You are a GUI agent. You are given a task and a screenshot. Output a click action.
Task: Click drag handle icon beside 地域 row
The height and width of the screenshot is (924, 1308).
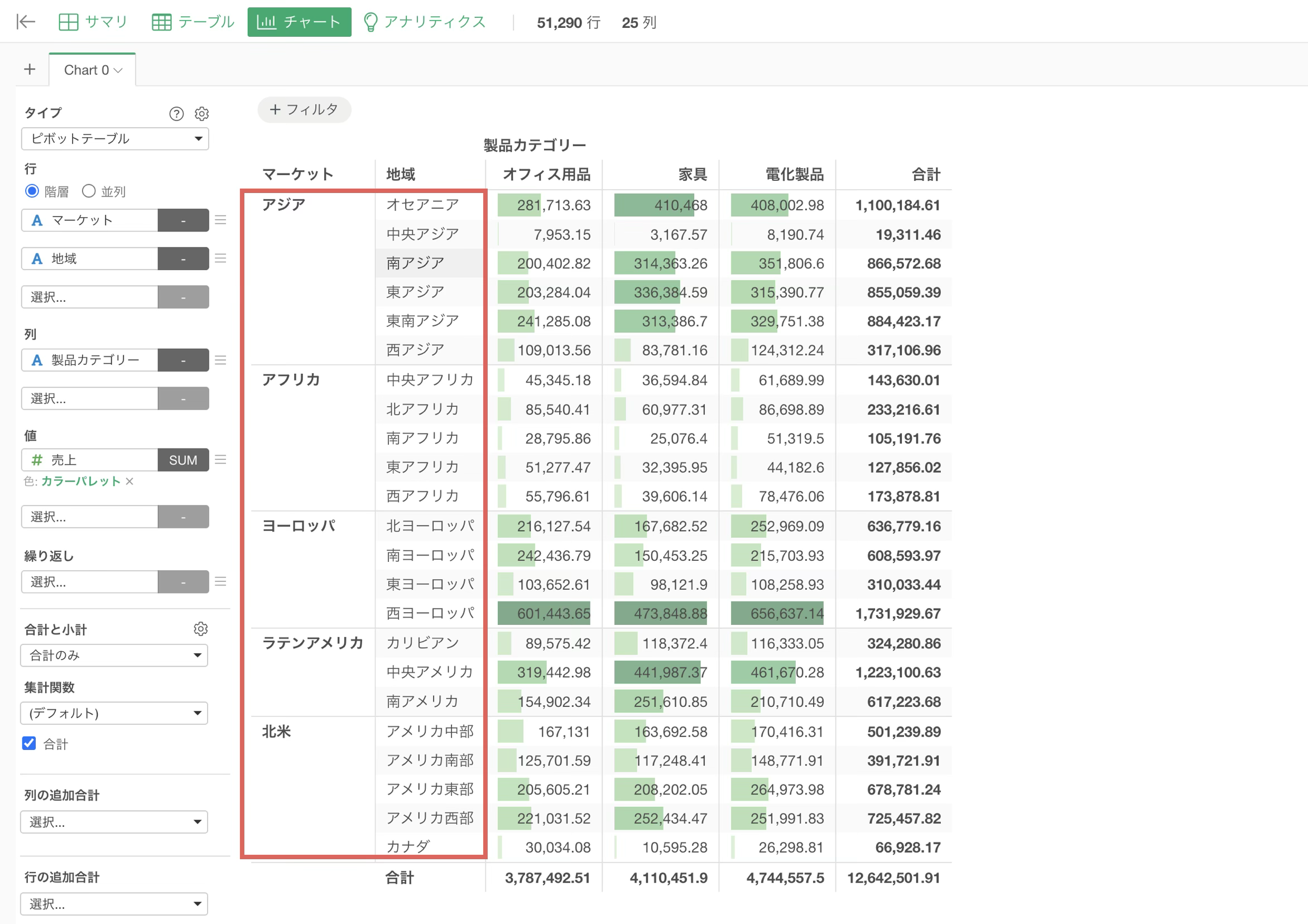pos(220,258)
